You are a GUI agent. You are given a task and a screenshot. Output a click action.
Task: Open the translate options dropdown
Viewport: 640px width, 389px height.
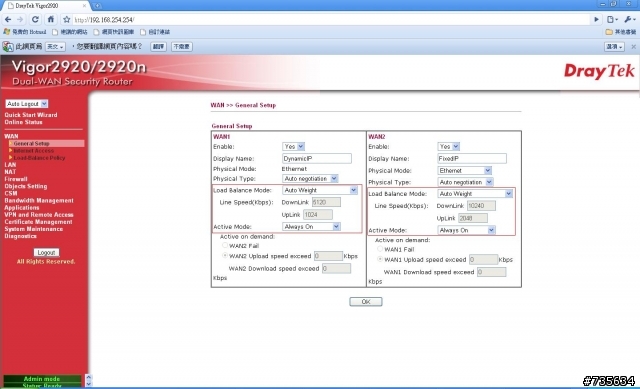(614, 47)
